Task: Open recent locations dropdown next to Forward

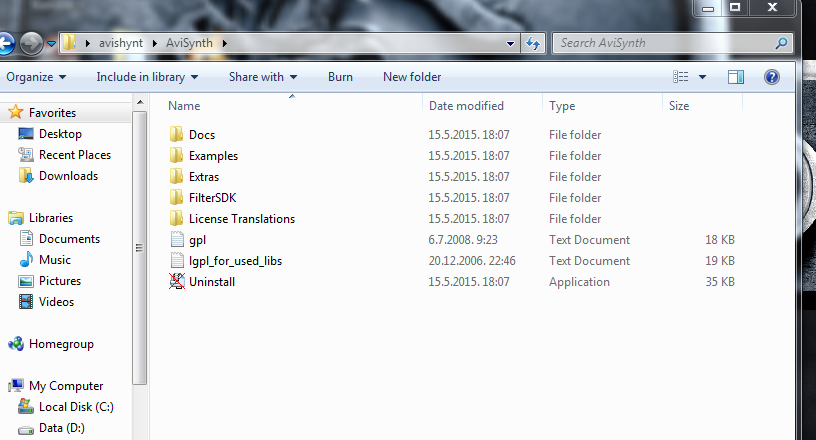Action: click(x=51, y=44)
